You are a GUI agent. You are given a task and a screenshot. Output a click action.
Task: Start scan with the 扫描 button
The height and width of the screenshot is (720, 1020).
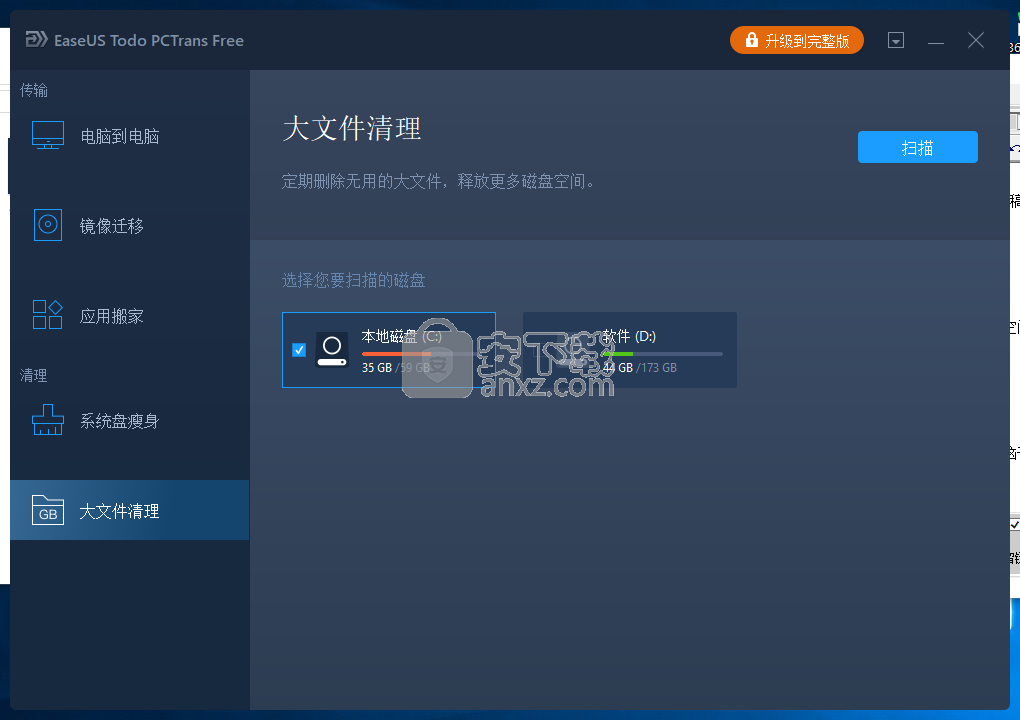[917, 147]
